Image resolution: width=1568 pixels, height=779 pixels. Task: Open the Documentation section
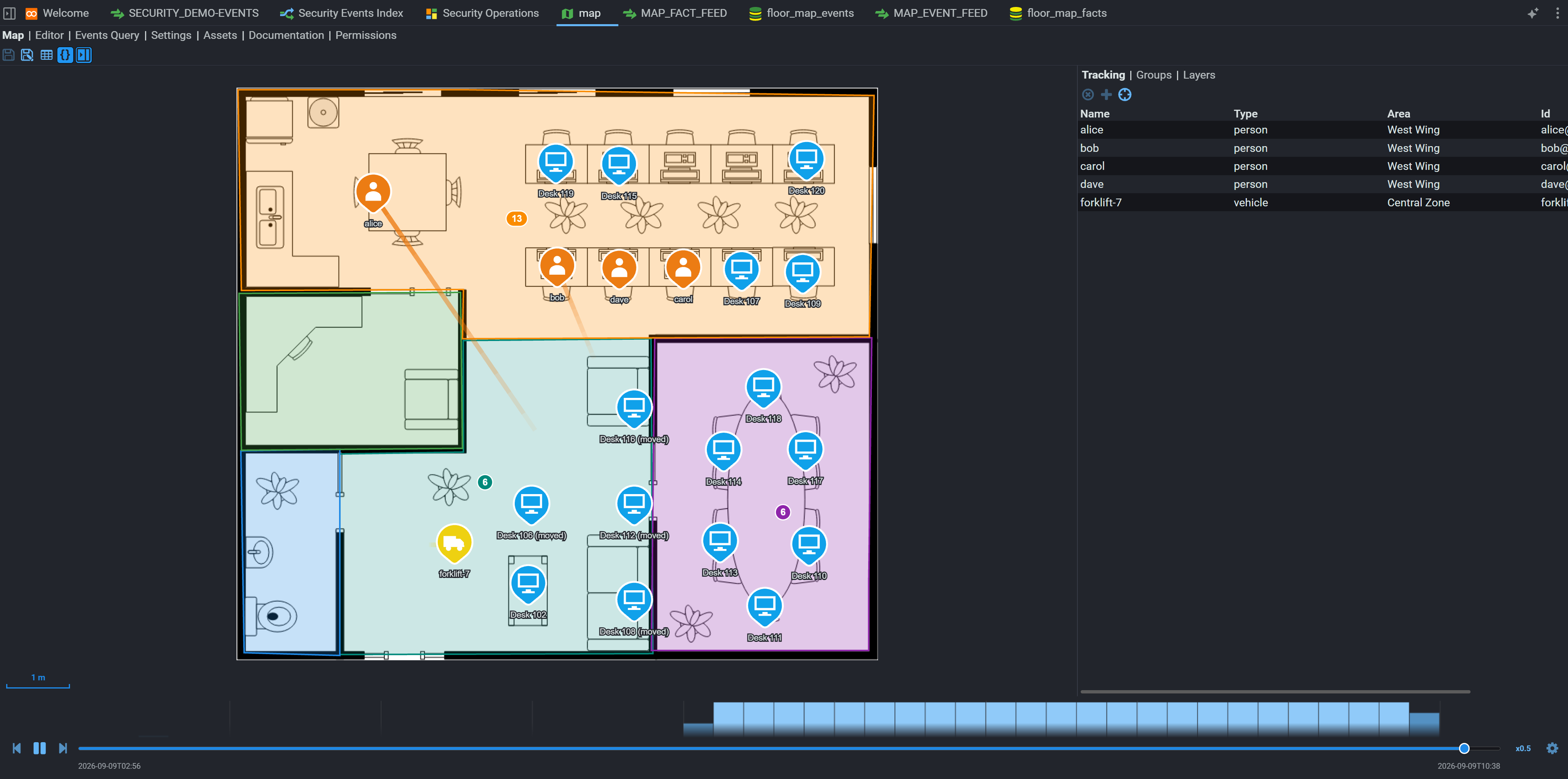[x=286, y=35]
